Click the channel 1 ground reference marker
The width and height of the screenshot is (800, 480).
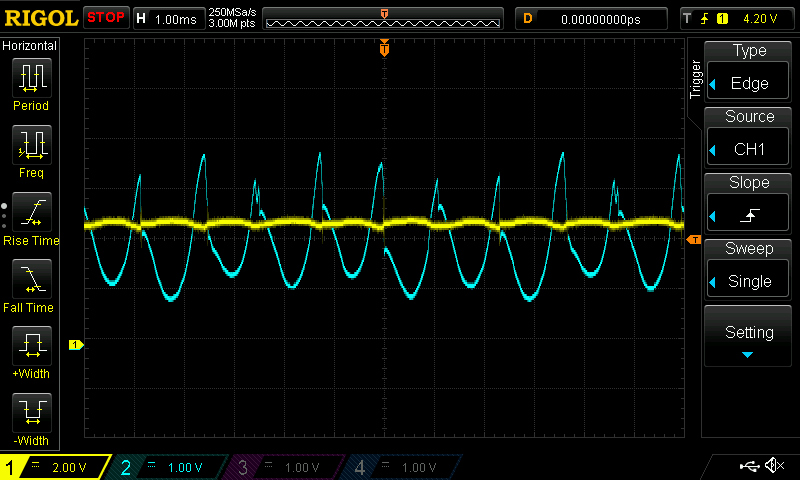(x=76, y=345)
